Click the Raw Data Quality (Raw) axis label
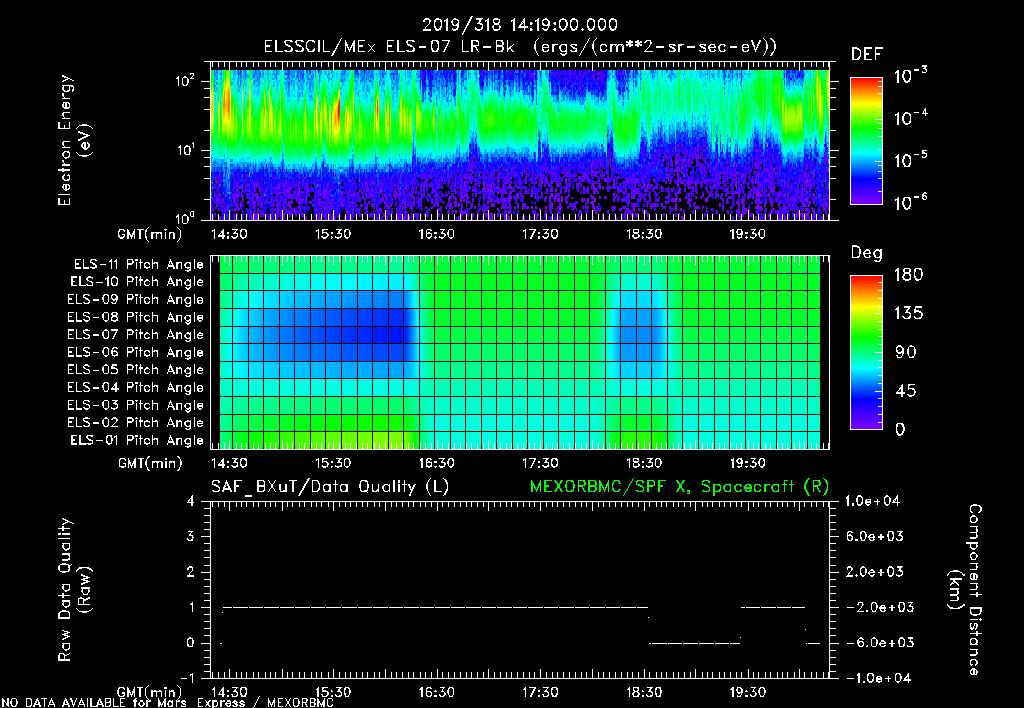The height and width of the screenshot is (708, 1024). pyautogui.click(x=73, y=590)
